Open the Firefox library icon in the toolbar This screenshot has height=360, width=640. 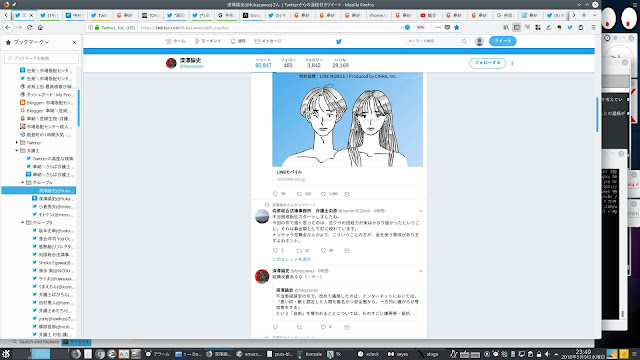click(506, 27)
